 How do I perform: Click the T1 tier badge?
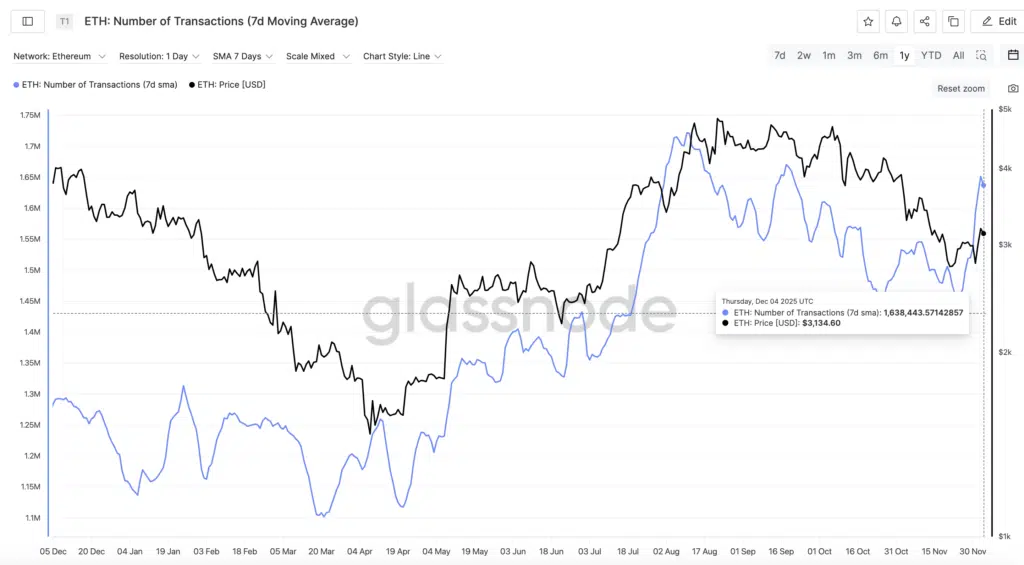[65, 21]
